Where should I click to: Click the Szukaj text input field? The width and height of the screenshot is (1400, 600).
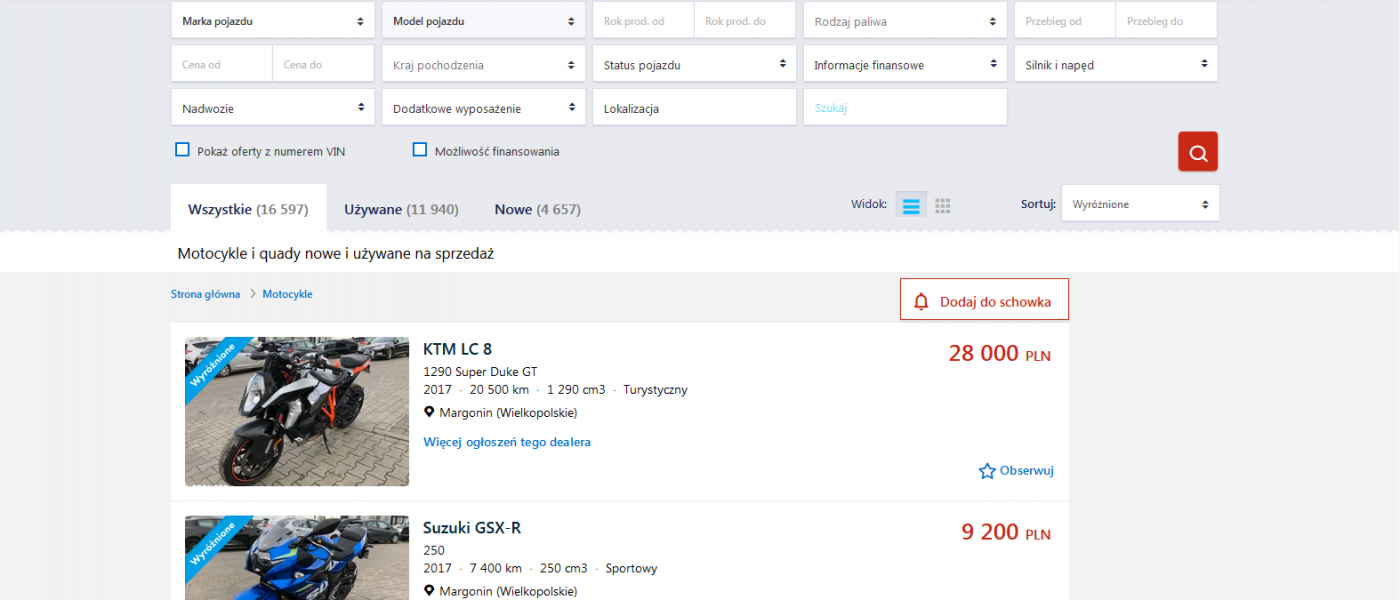tap(904, 108)
